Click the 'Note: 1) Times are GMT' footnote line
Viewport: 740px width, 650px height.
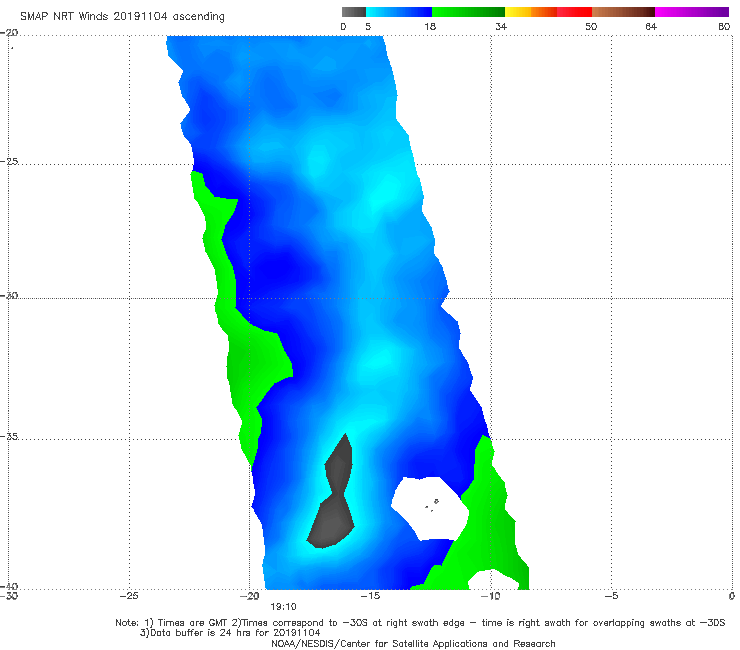tap(420, 623)
